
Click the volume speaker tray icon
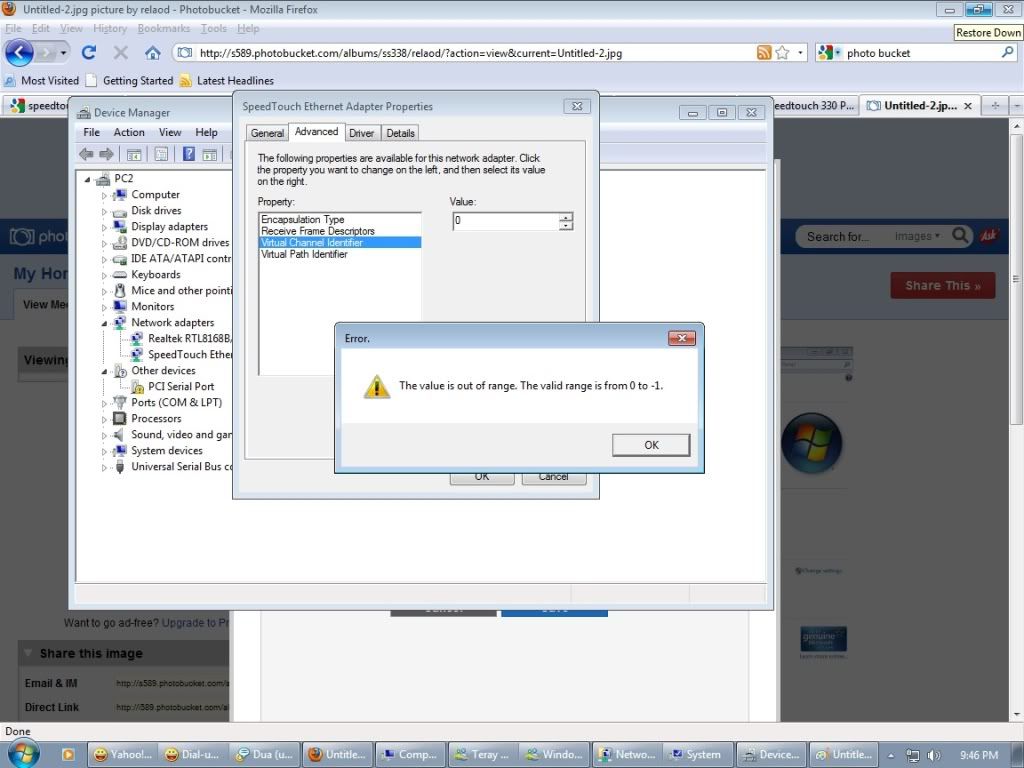934,755
